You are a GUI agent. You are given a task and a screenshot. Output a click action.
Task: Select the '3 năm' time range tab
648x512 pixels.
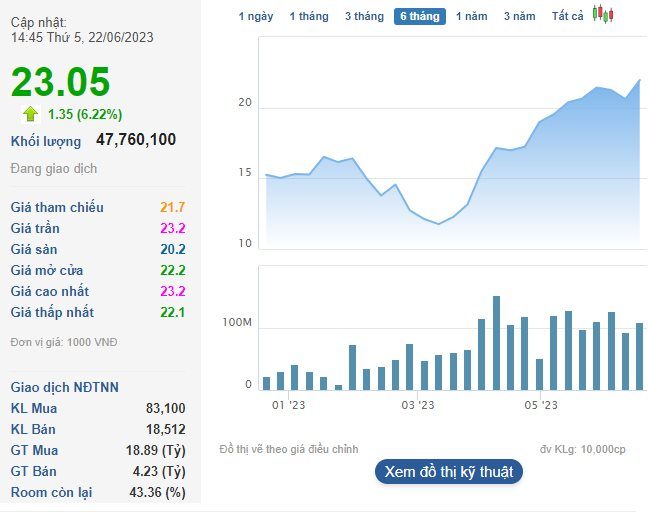[519, 16]
